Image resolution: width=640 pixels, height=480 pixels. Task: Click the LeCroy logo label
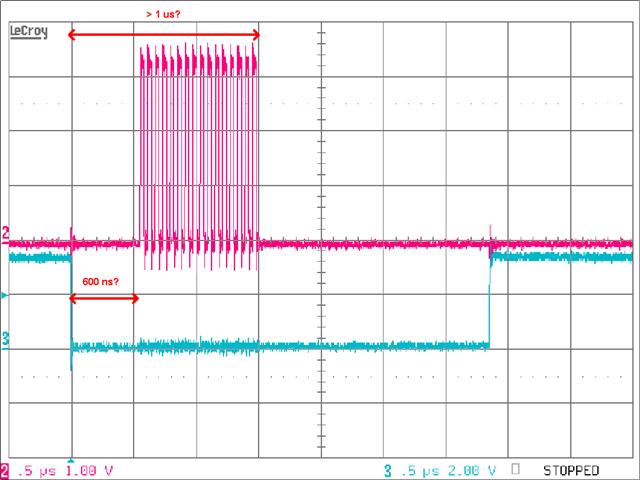pos(29,31)
